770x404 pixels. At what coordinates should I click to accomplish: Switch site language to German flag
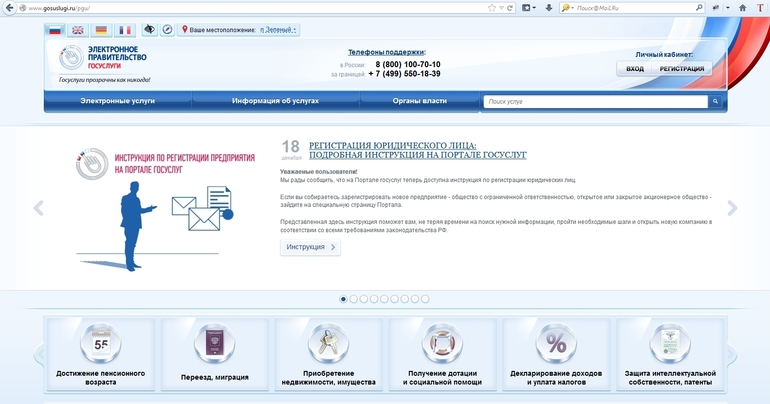(x=101, y=30)
